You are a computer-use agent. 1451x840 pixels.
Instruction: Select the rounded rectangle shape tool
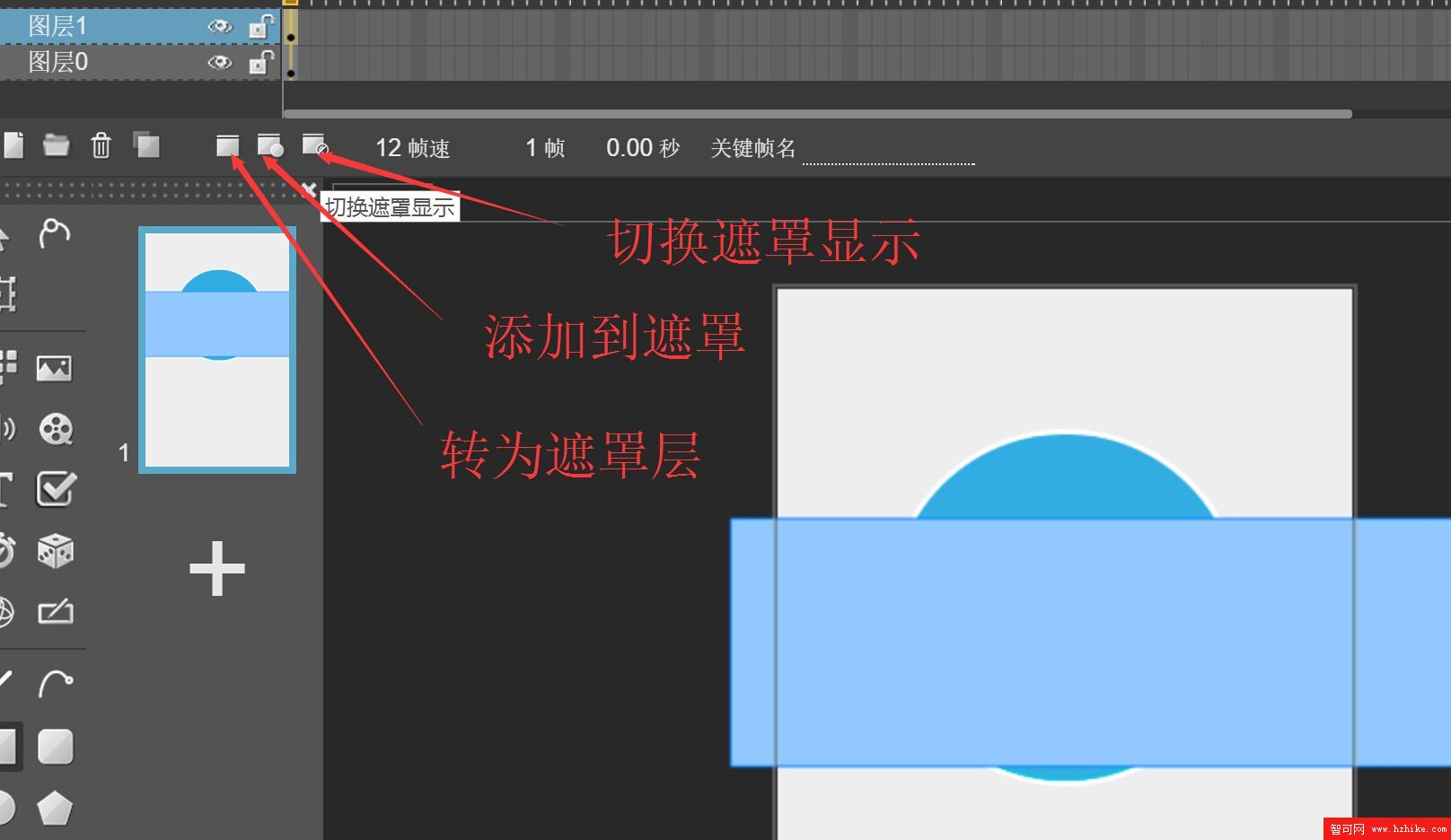(x=56, y=747)
